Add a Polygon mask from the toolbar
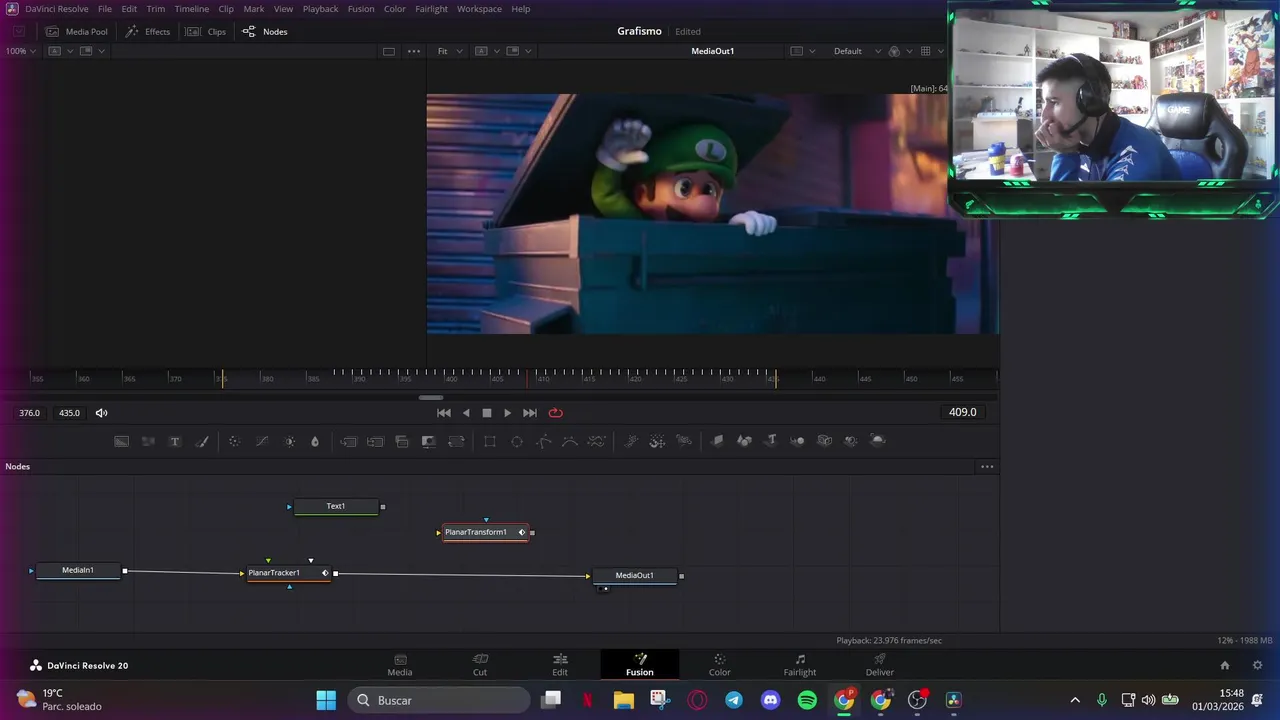Viewport: 1280px width, 720px height. click(x=544, y=441)
